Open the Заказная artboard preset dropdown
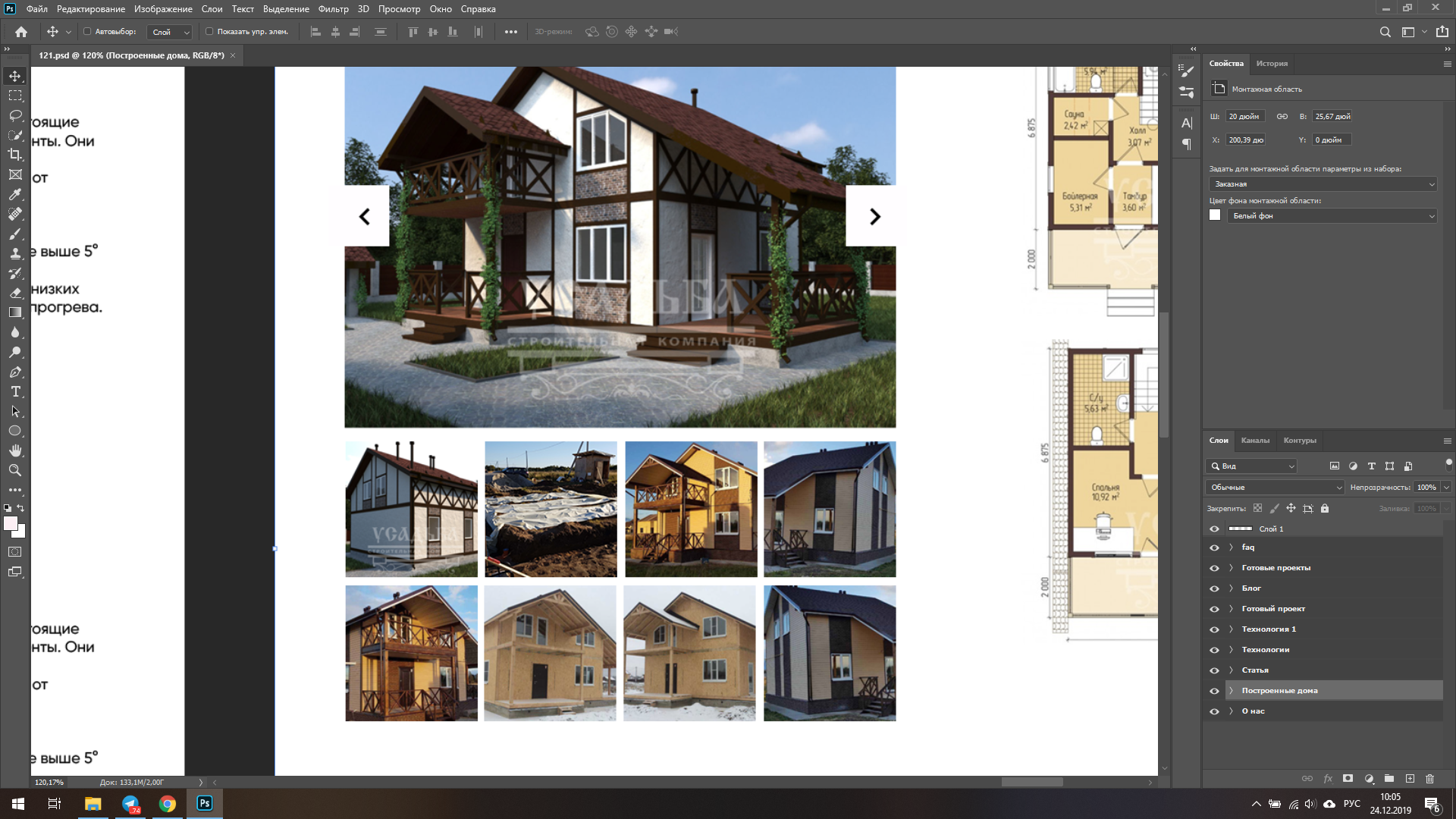 click(x=1323, y=184)
